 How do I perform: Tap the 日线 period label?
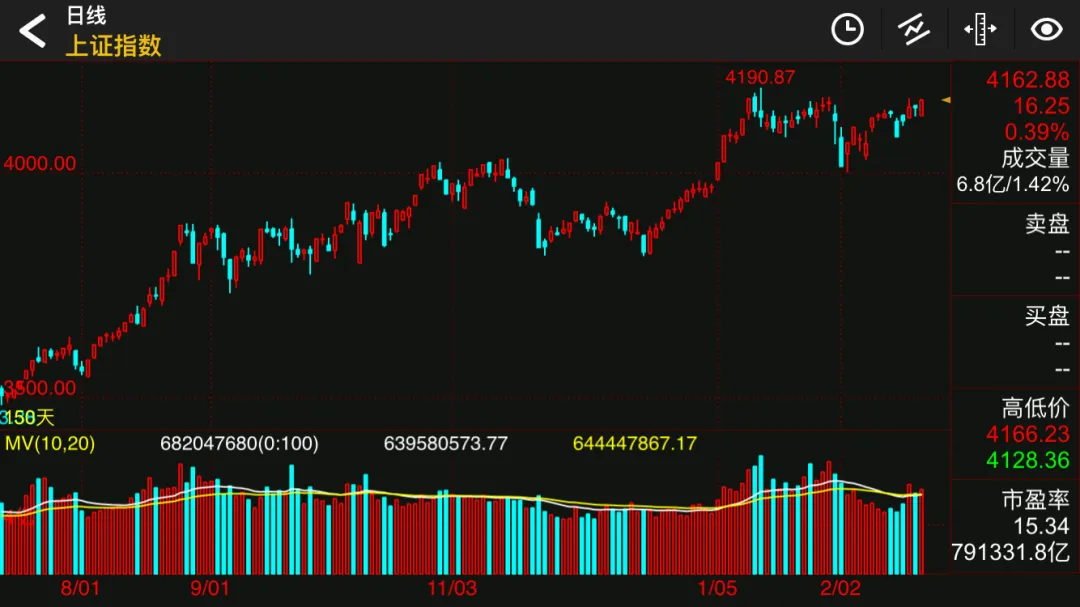click(x=86, y=15)
